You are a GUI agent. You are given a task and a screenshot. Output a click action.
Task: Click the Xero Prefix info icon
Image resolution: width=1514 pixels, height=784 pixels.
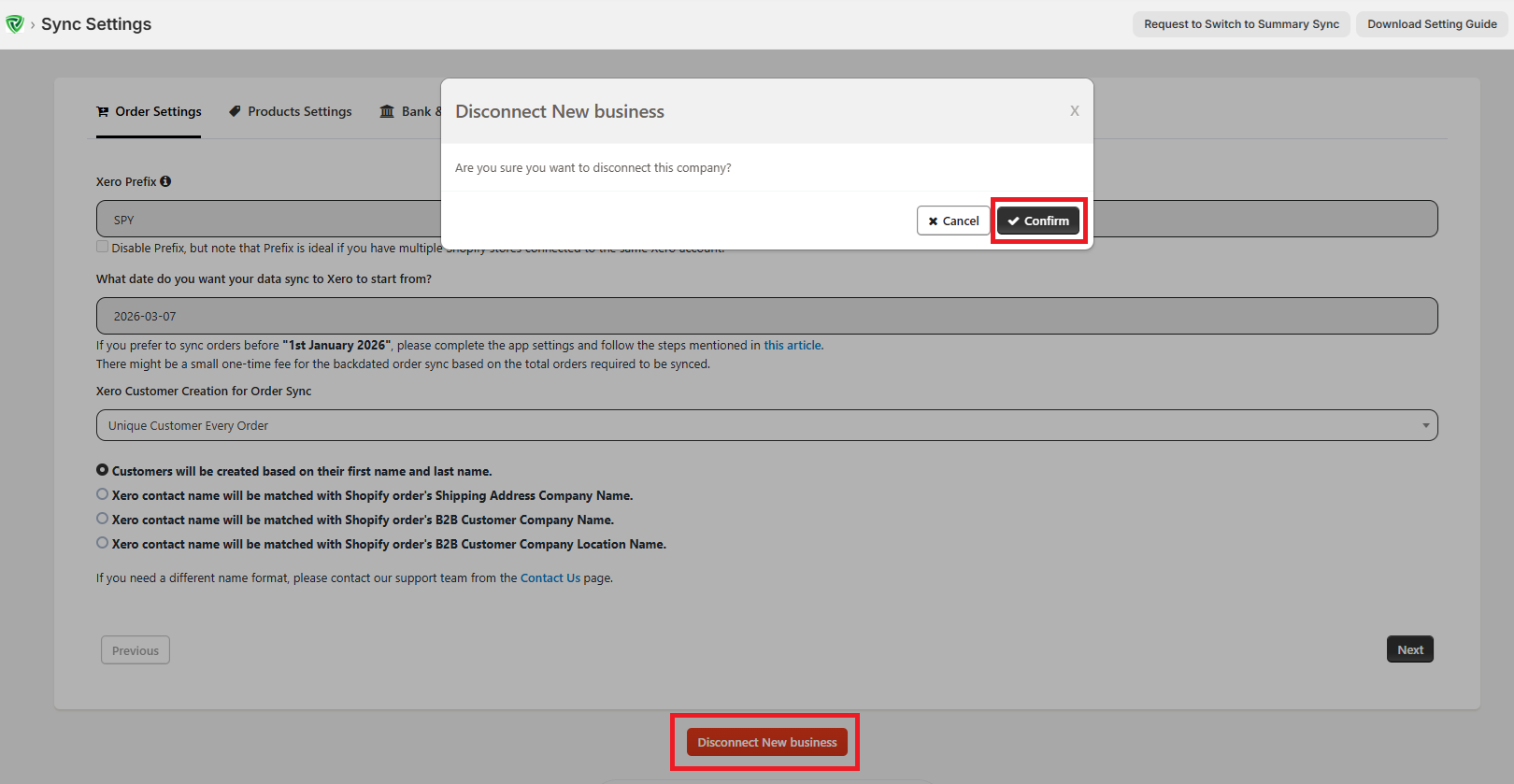pos(165,181)
